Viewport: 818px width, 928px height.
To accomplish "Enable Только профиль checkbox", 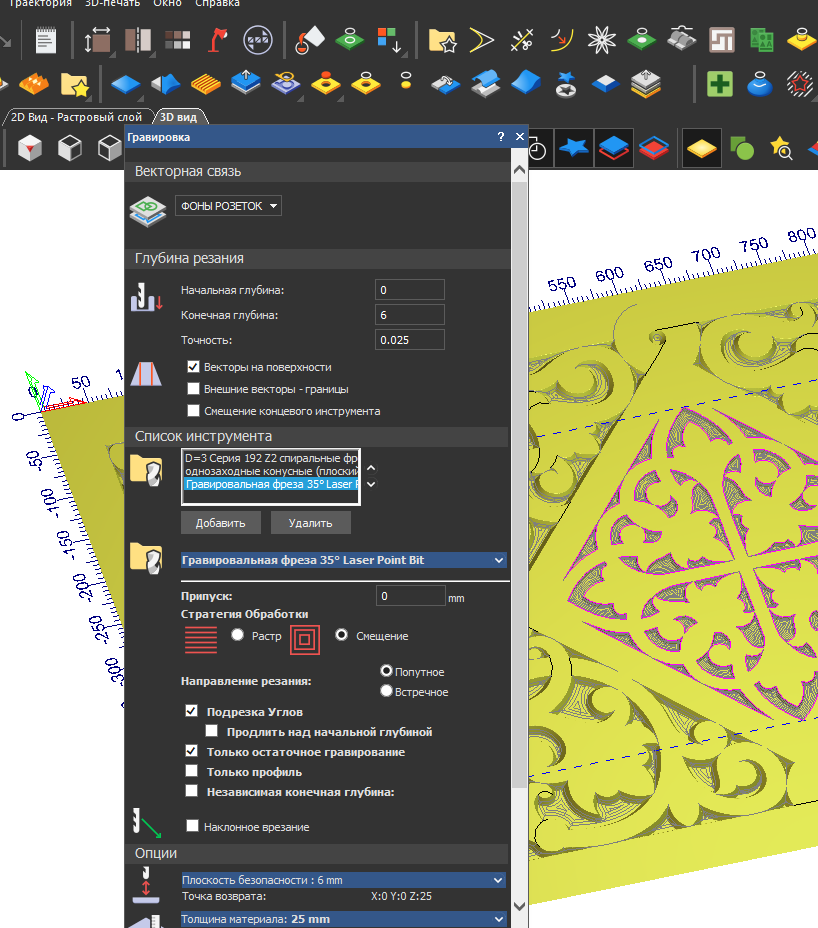I will pos(191,771).
